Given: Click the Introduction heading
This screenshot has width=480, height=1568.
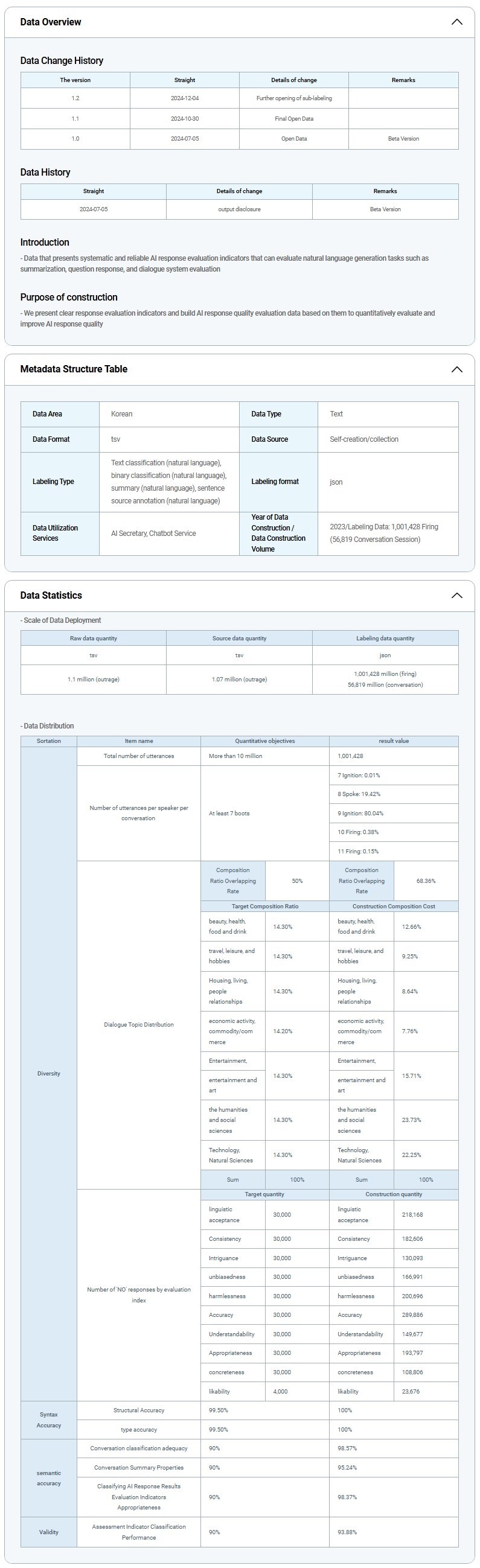Looking at the screenshot, I should coord(45,242).
